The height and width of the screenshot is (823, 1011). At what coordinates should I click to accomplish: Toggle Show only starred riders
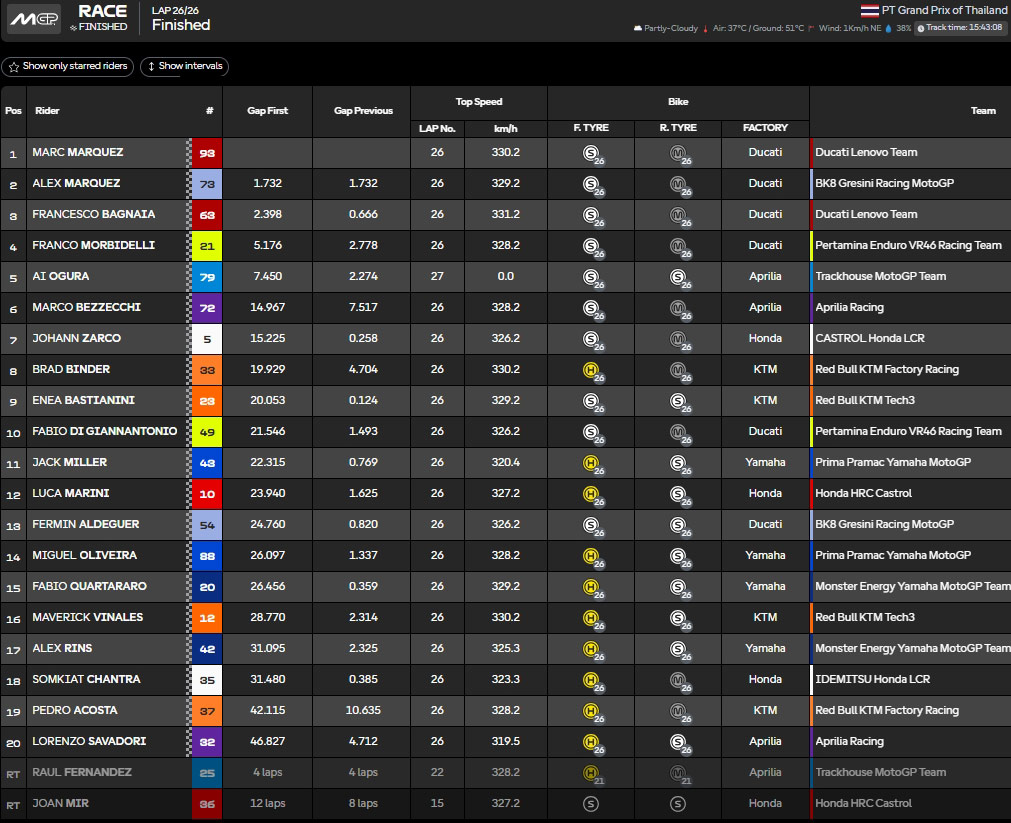[67, 67]
